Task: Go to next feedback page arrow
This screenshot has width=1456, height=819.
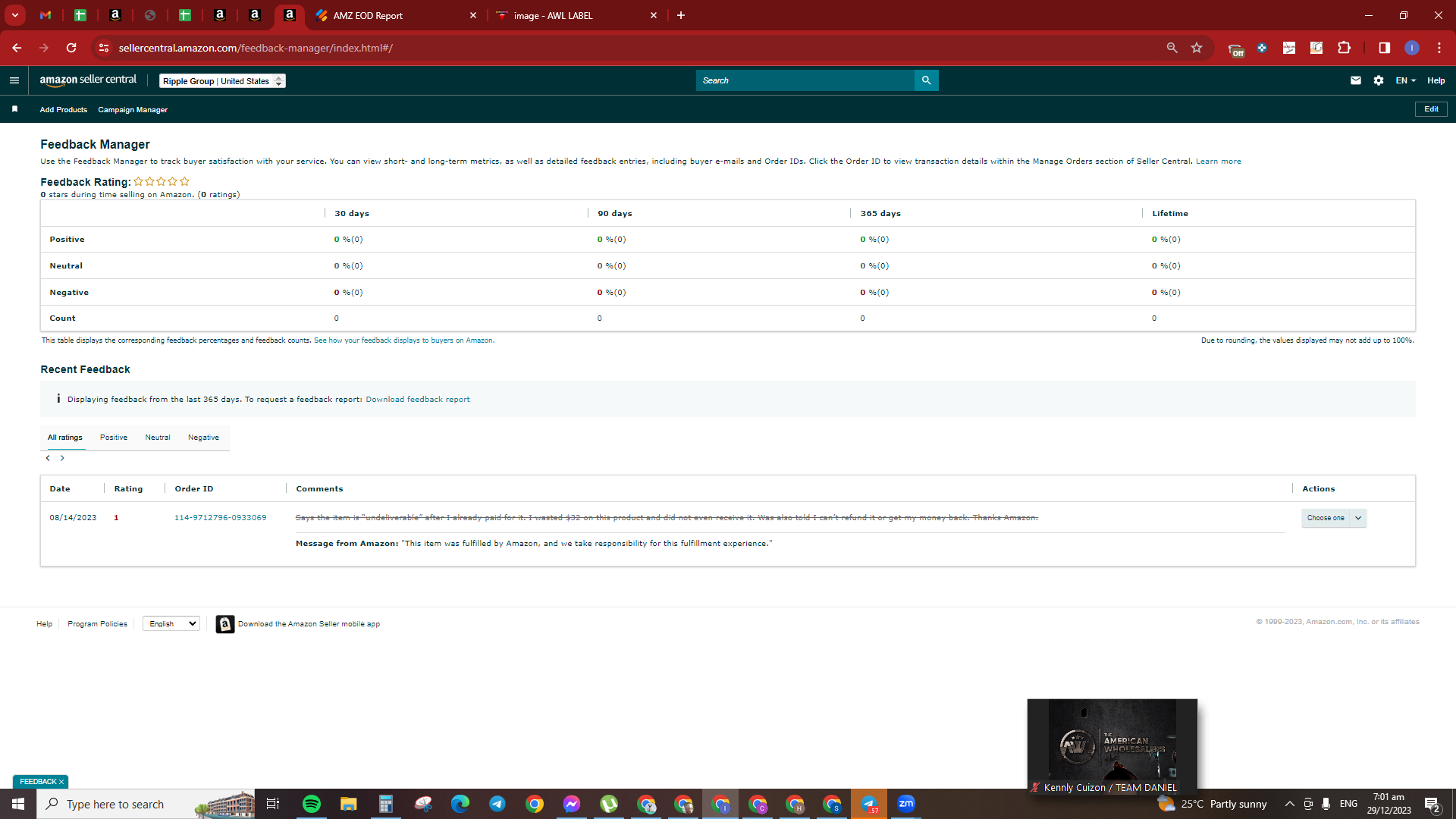Action: point(62,458)
